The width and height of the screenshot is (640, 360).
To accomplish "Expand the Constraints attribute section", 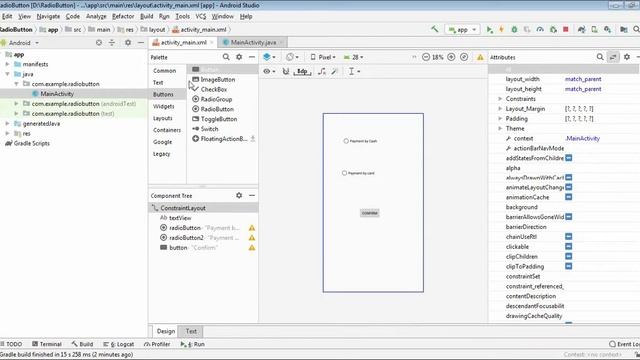I will [x=500, y=99].
